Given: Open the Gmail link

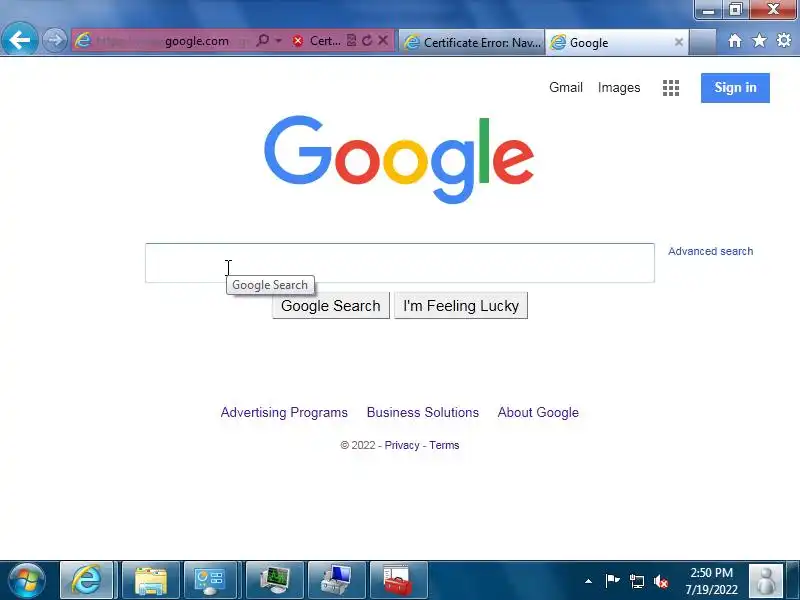Looking at the screenshot, I should pyautogui.click(x=566, y=87).
